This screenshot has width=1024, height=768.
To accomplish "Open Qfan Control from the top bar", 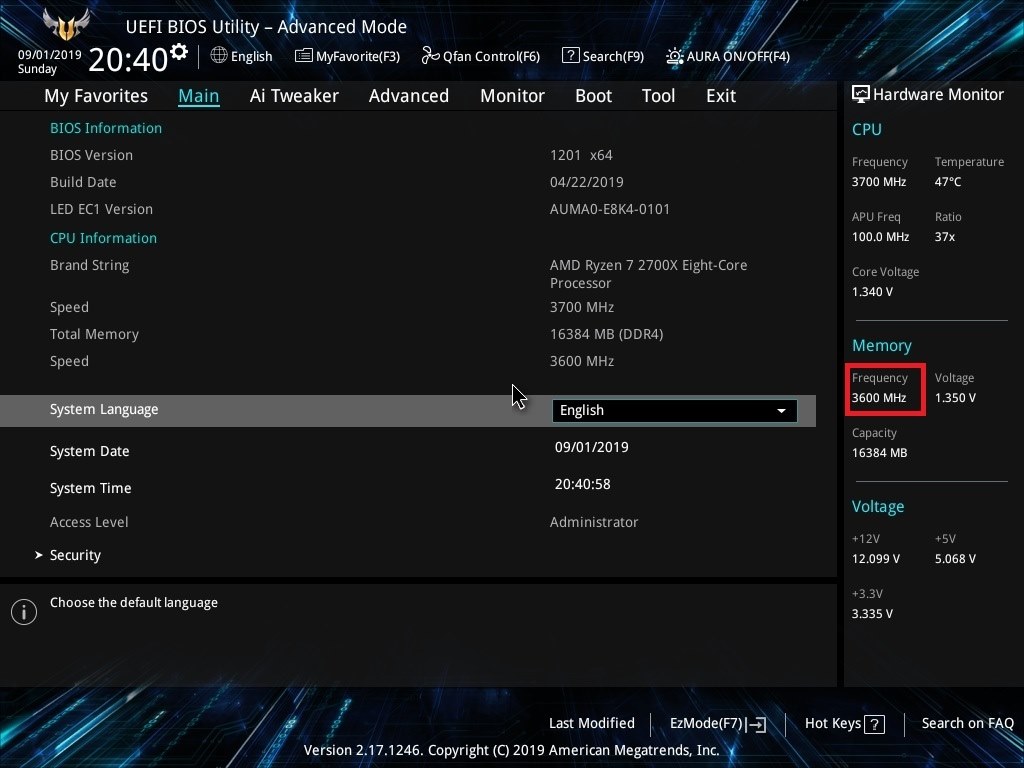I will click(x=480, y=56).
